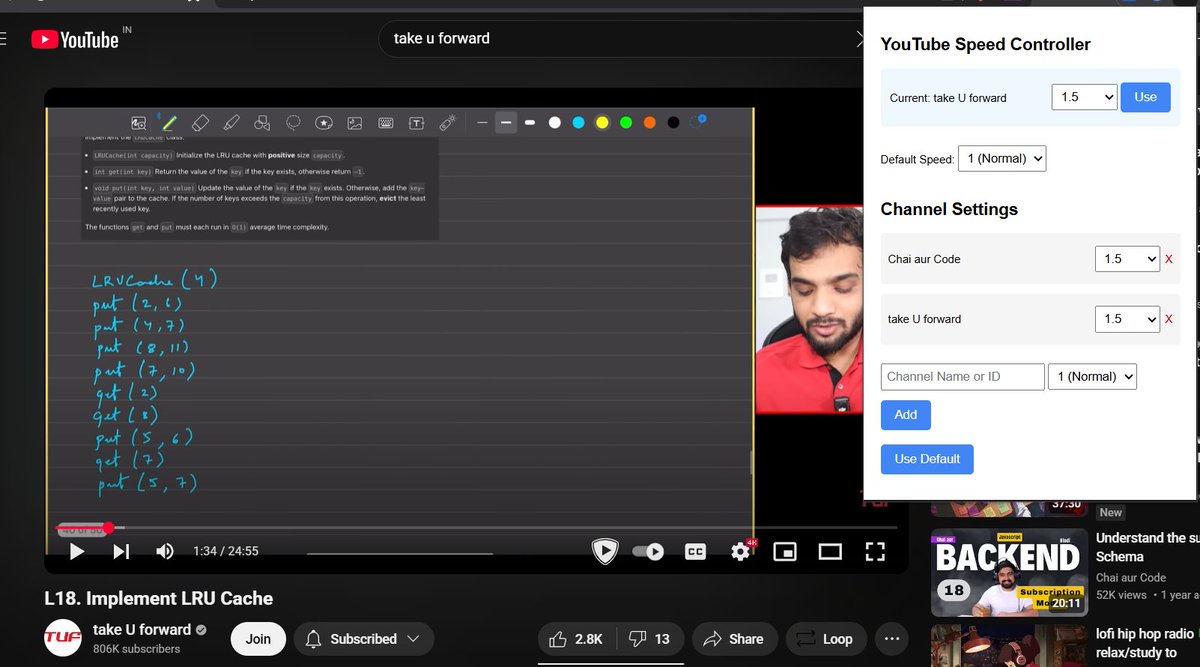Click the video progress bar scrubber

(107, 527)
